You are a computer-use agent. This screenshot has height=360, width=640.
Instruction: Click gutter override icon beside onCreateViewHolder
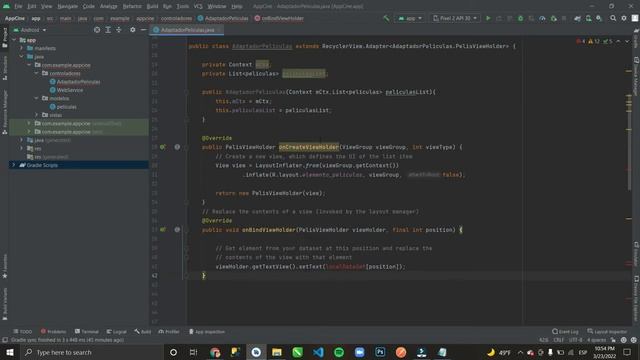[163, 147]
